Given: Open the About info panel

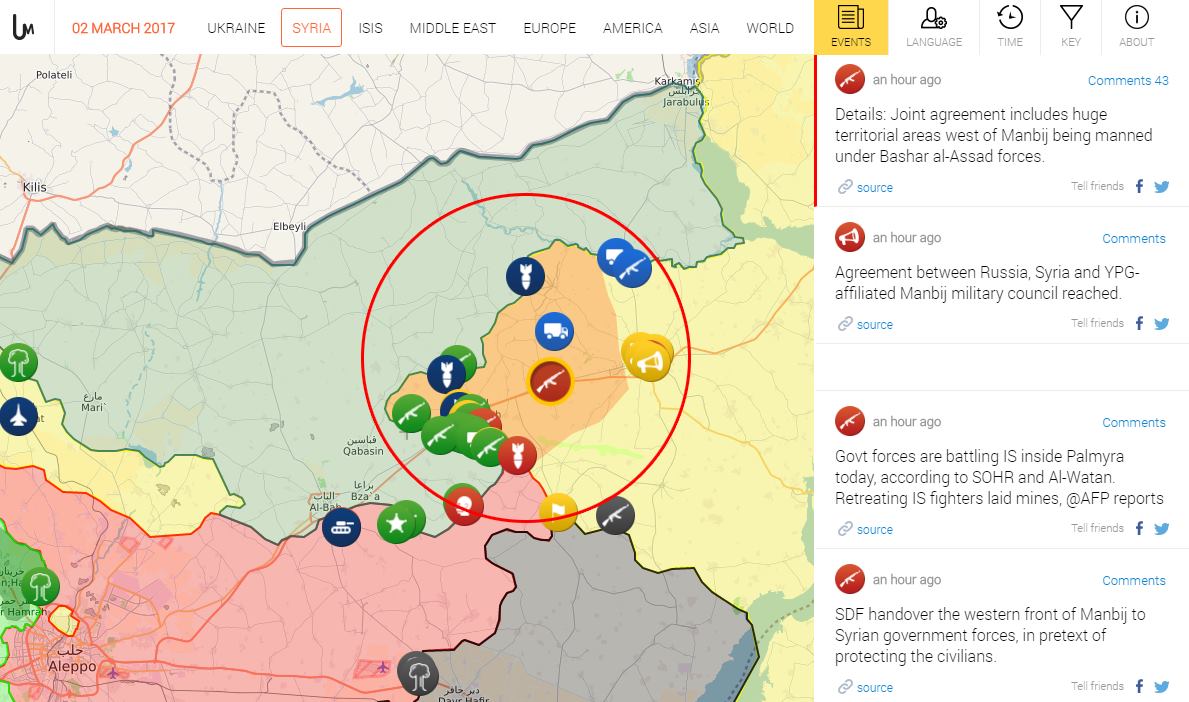Looking at the screenshot, I should point(1136,27).
